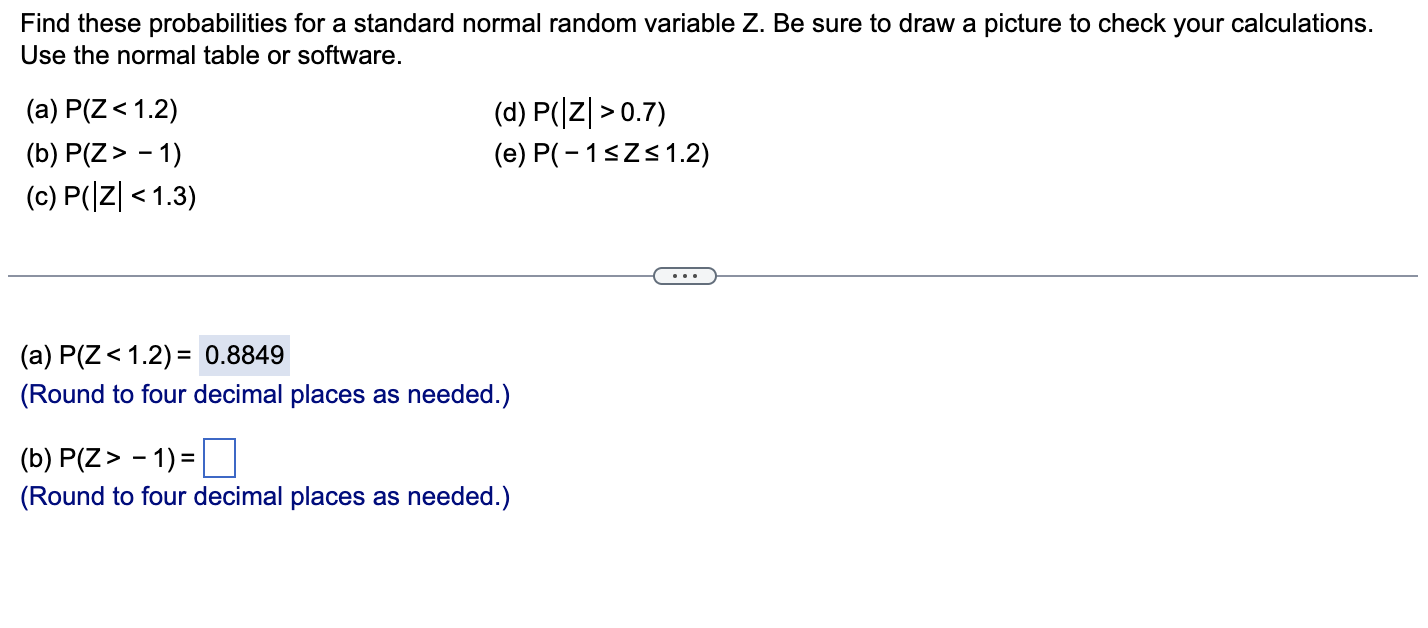Select question part (e) P(−1 ≤ Z ≤ 1.2)
Viewport: 1428px width, 628px height.
(600, 154)
